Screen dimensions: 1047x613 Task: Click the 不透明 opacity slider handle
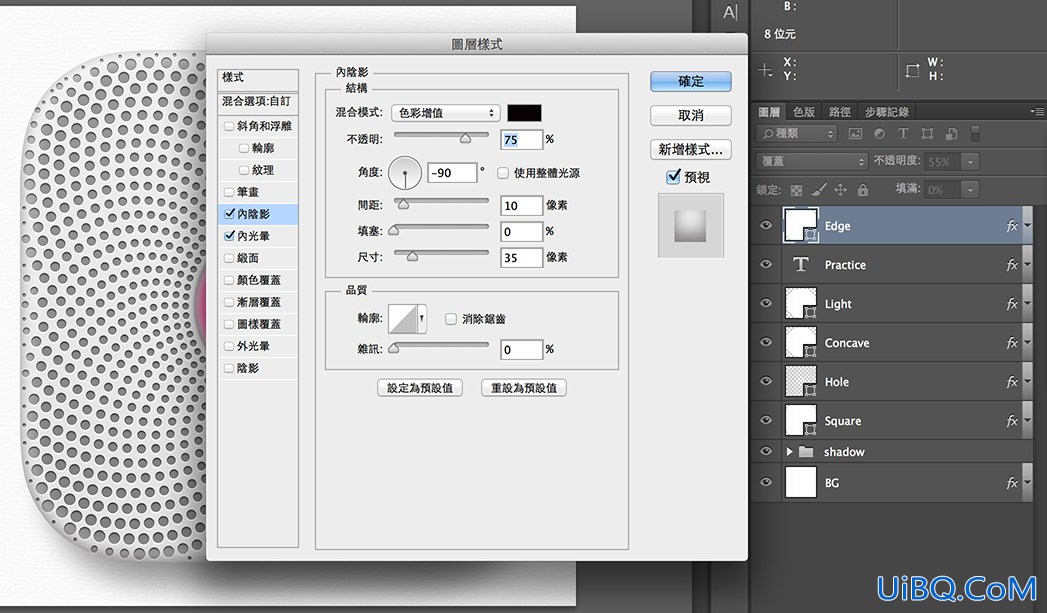[x=465, y=138]
